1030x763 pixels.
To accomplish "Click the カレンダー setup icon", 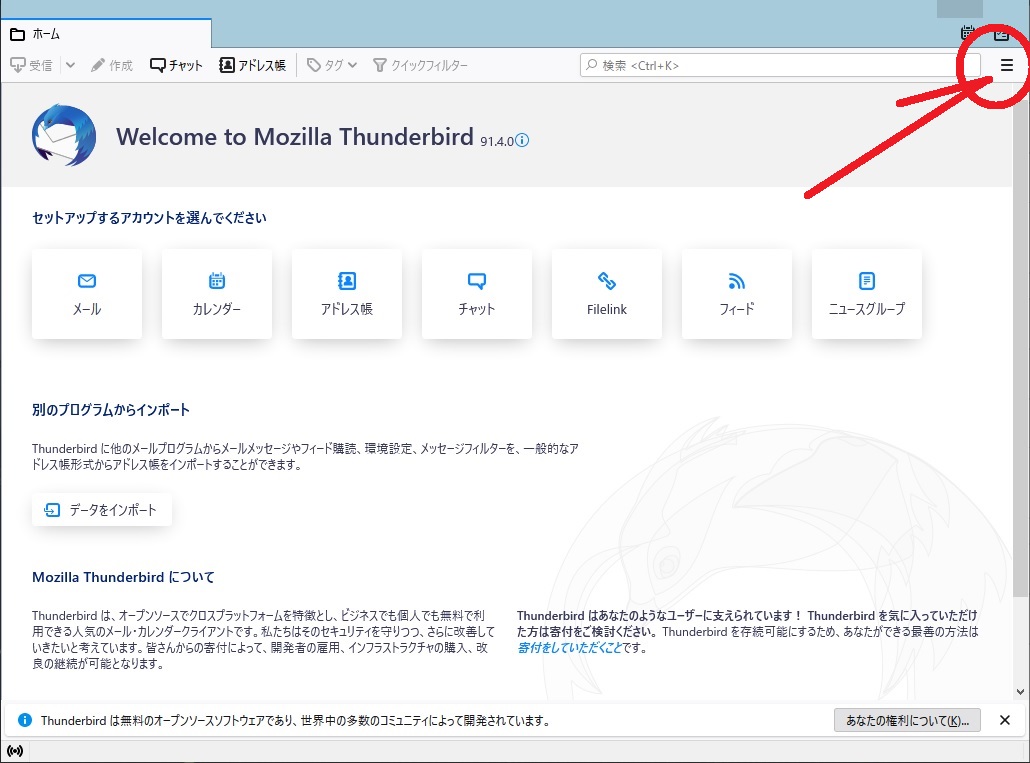I will click(217, 281).
